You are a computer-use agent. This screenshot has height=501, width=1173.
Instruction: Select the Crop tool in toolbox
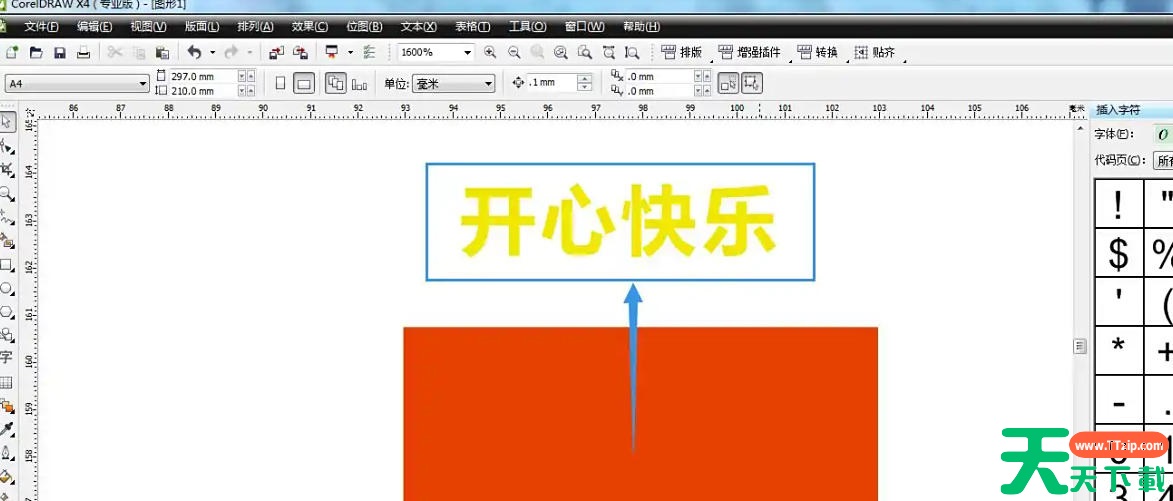[7, 170]
